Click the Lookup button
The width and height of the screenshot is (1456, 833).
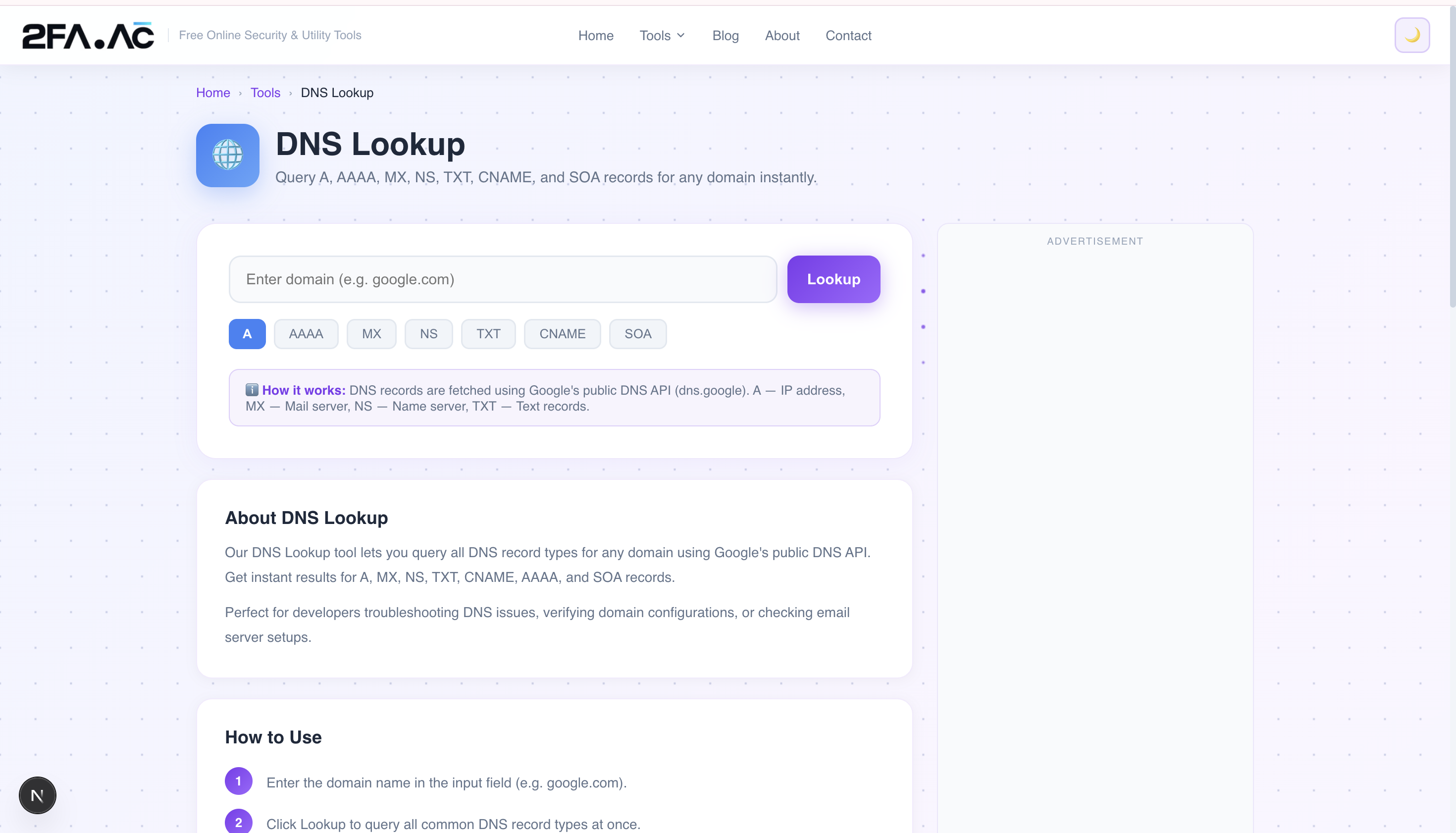[833, 279]
